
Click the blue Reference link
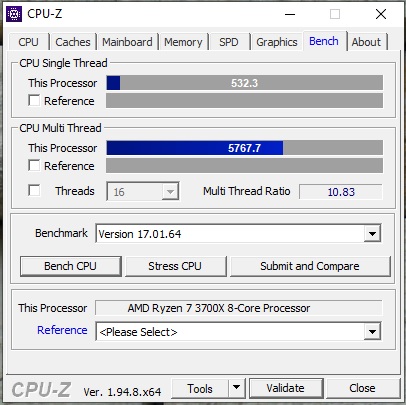pos(62,330)
